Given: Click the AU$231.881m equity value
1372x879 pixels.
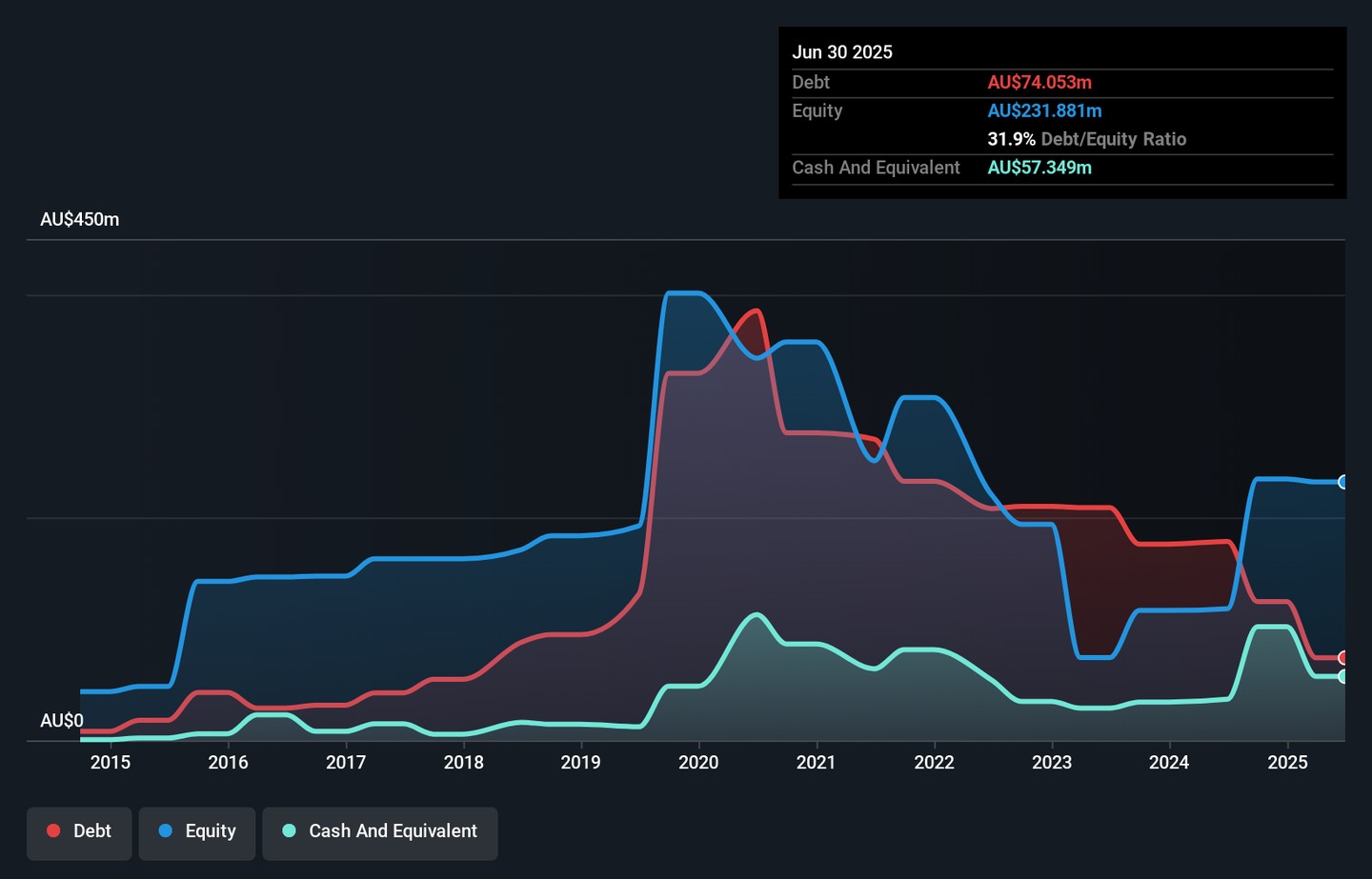Looking at the screenshot, I should point(1044,111).
